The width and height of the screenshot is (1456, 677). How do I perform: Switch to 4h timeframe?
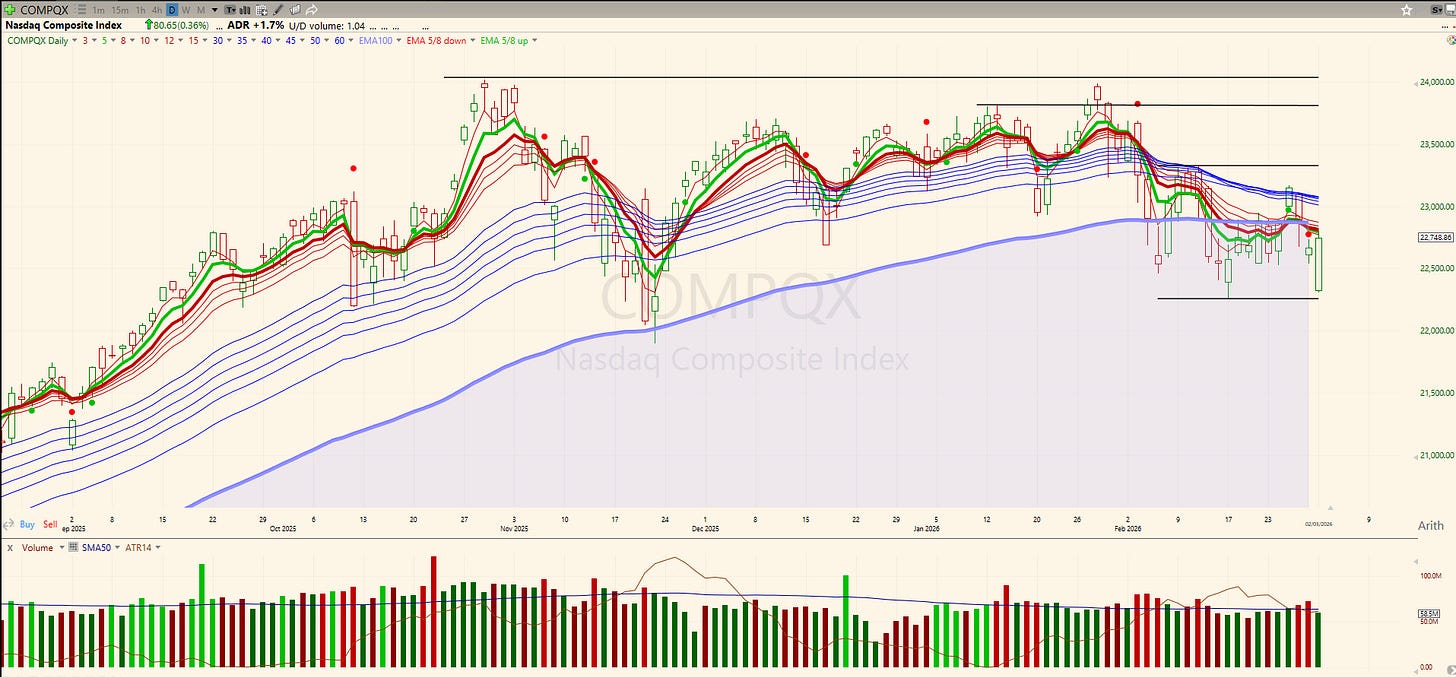pyautogui.click(x=156, y=10)
